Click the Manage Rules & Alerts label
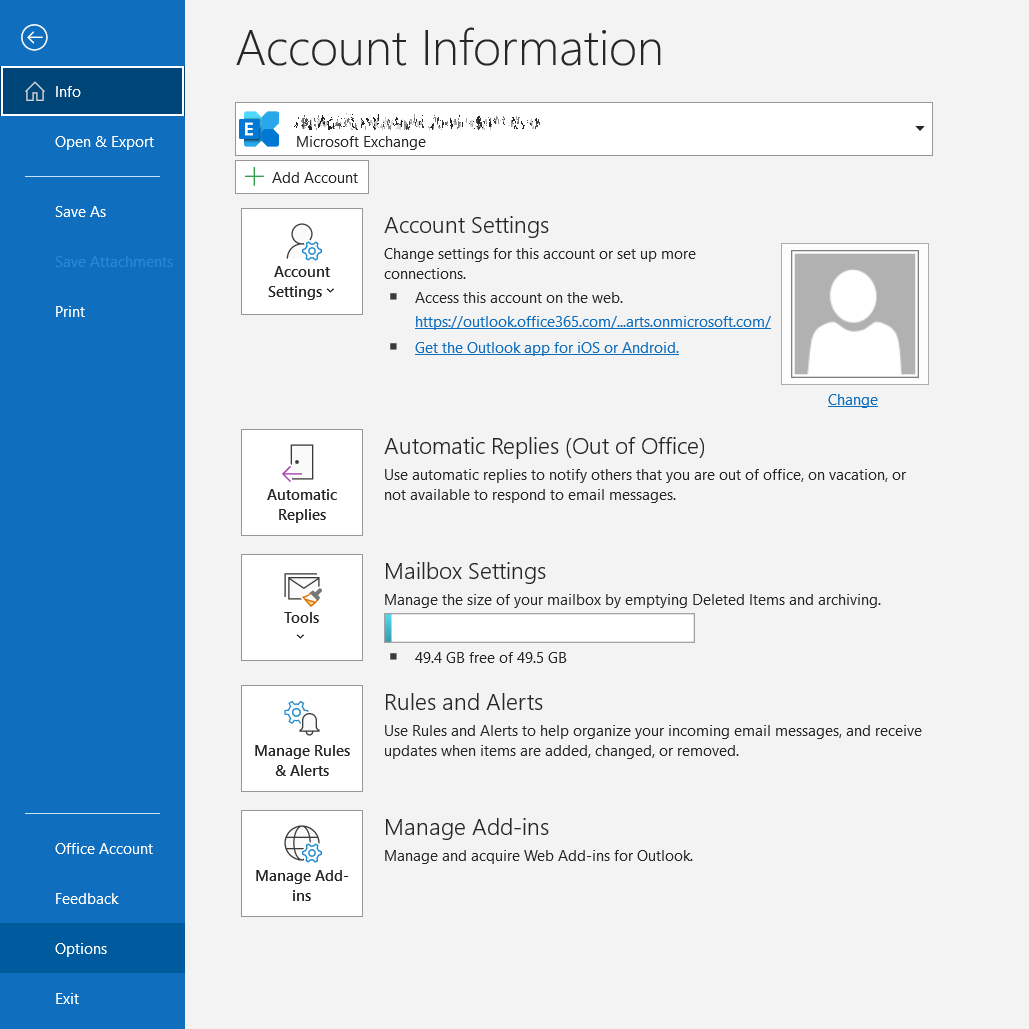This screenshot has height=1029, width=1029. coord(302,761)
